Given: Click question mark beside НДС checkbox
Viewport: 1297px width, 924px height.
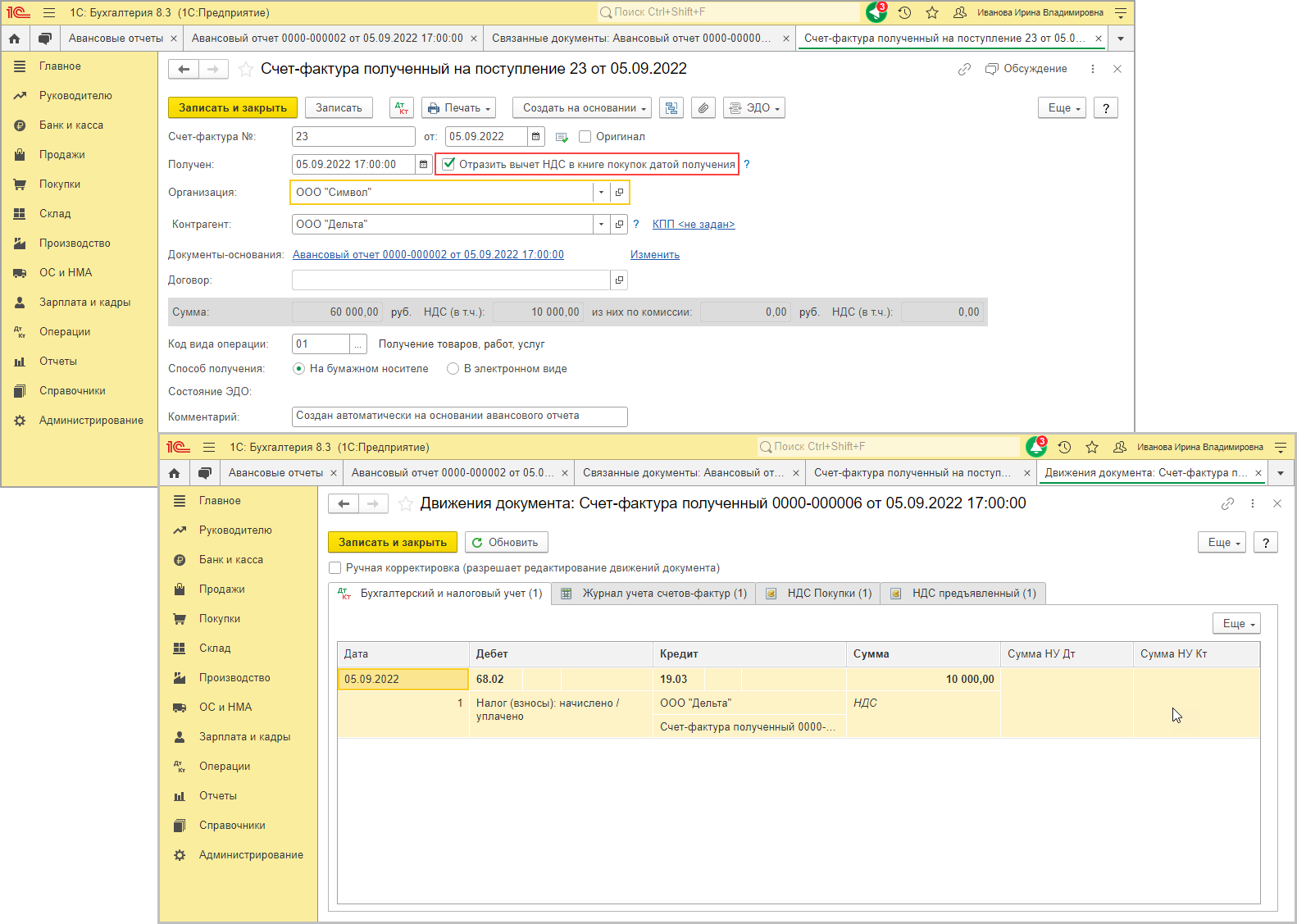Looking at the screenshot, I should [747, 165].
